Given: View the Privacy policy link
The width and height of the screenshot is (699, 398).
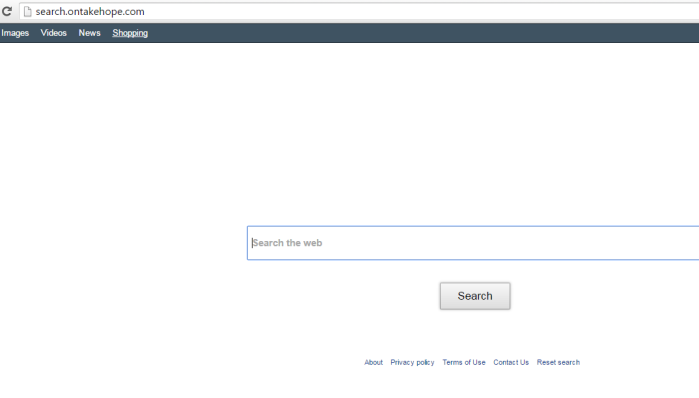Looking at the screenshot, I should [412, 362].
